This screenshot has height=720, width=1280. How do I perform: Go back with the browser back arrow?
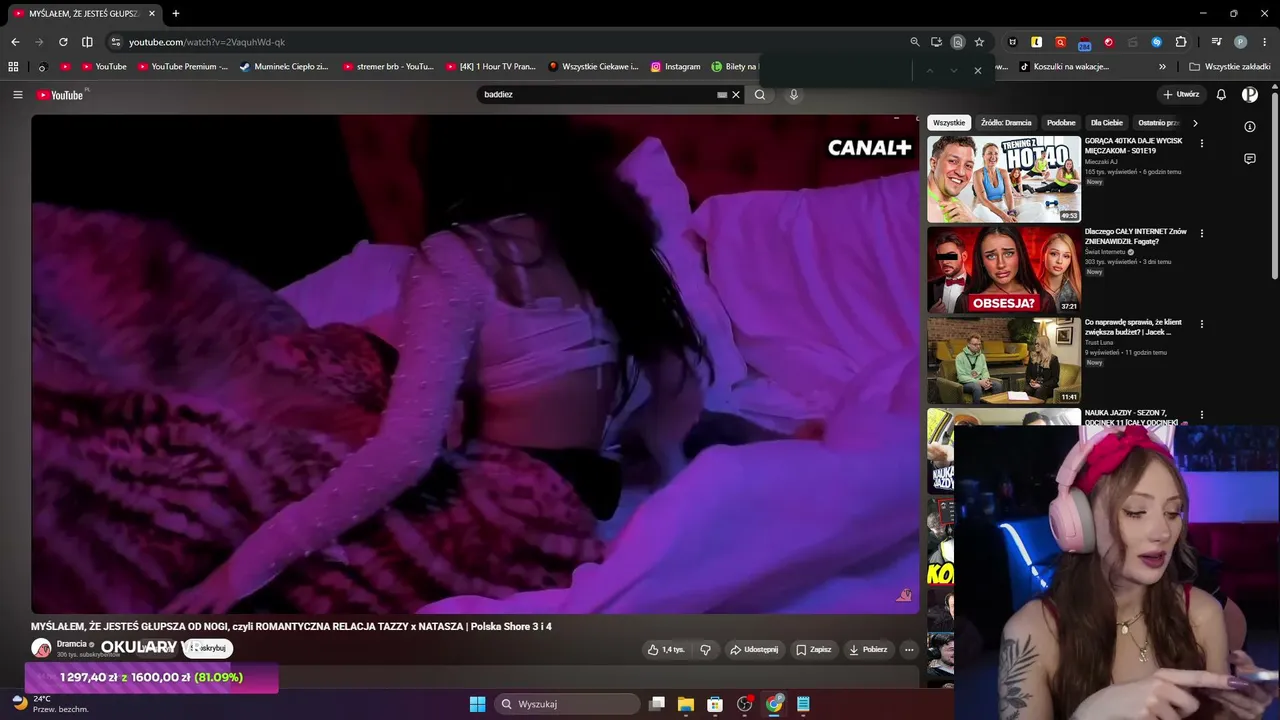click(15, 42)
